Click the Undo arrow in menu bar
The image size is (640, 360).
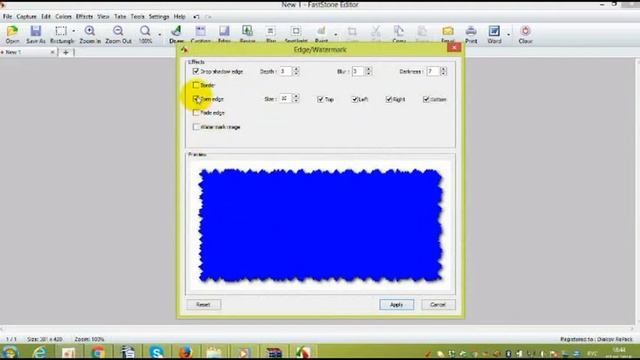[196, 17]
